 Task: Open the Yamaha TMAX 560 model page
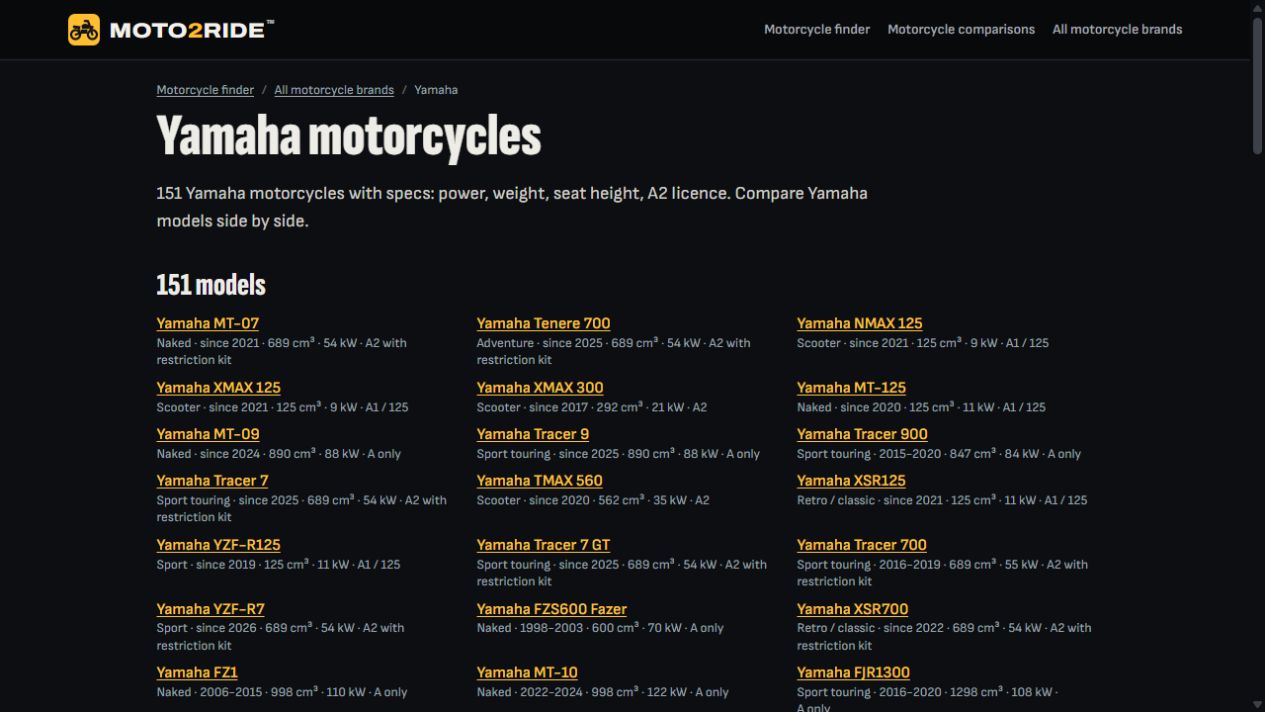539,480
